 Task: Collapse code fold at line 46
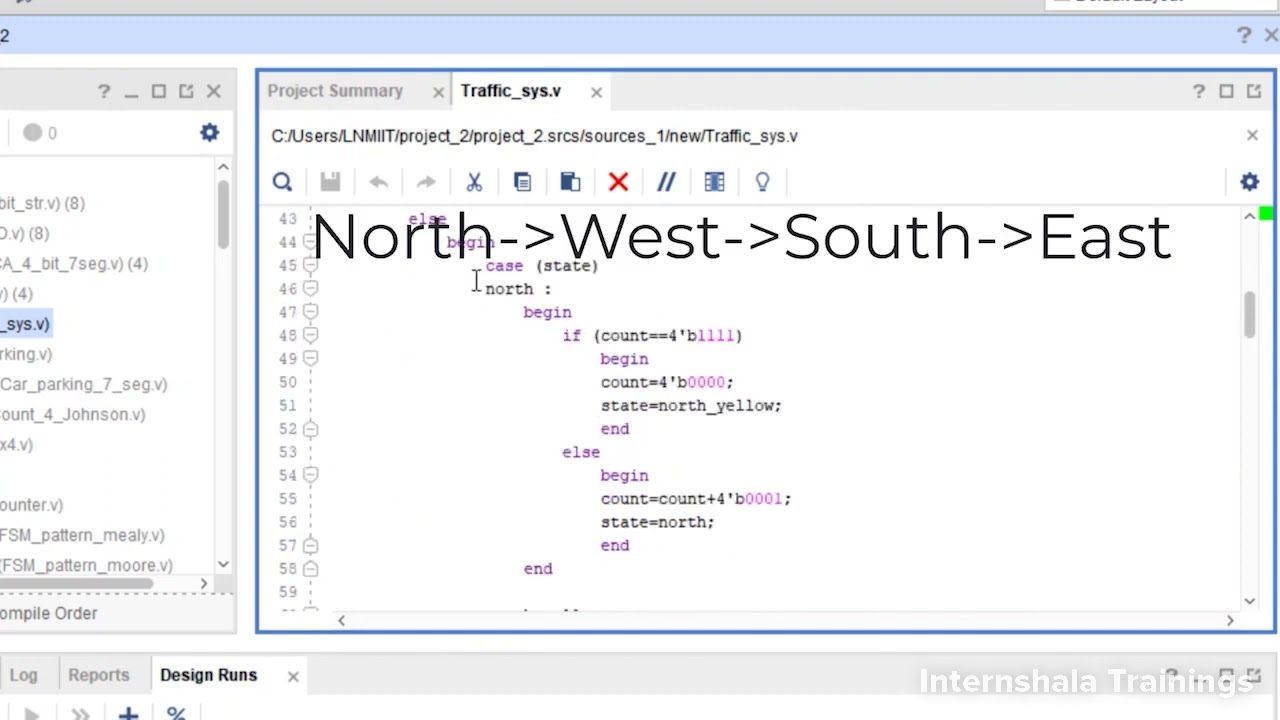tap(310, 288)
